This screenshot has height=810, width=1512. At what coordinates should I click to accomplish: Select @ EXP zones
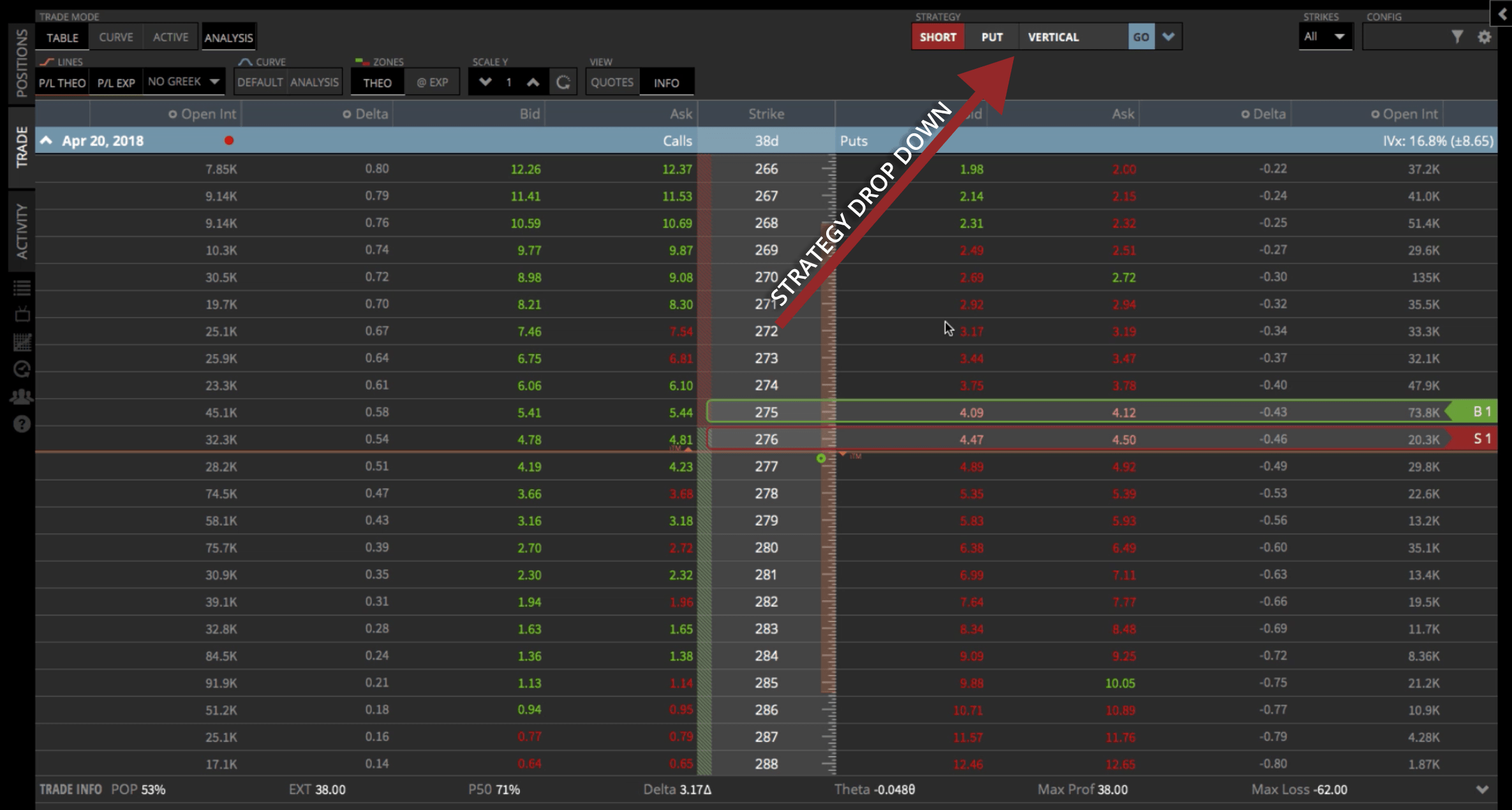pyautogui.click(x=432, y=82)
